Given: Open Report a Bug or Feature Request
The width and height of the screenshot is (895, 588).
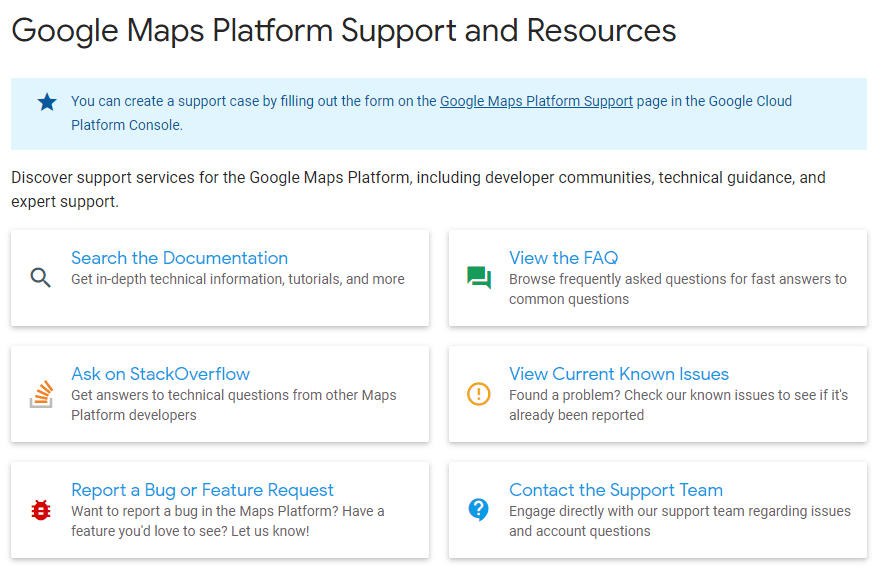Looking at the screenshot, I should coord(202,490).
